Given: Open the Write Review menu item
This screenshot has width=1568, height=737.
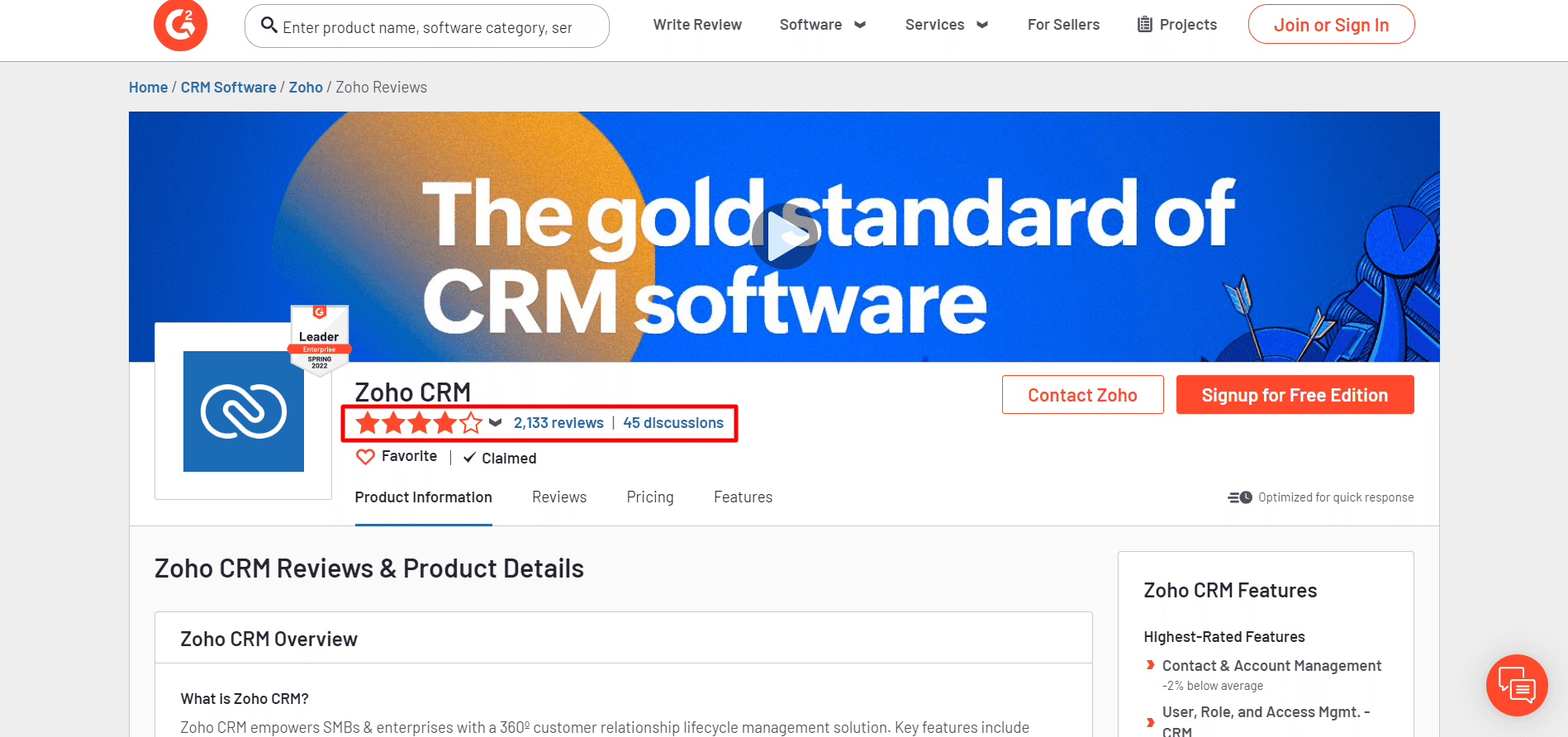Looking at the screenshot, I should coord(697,25).
